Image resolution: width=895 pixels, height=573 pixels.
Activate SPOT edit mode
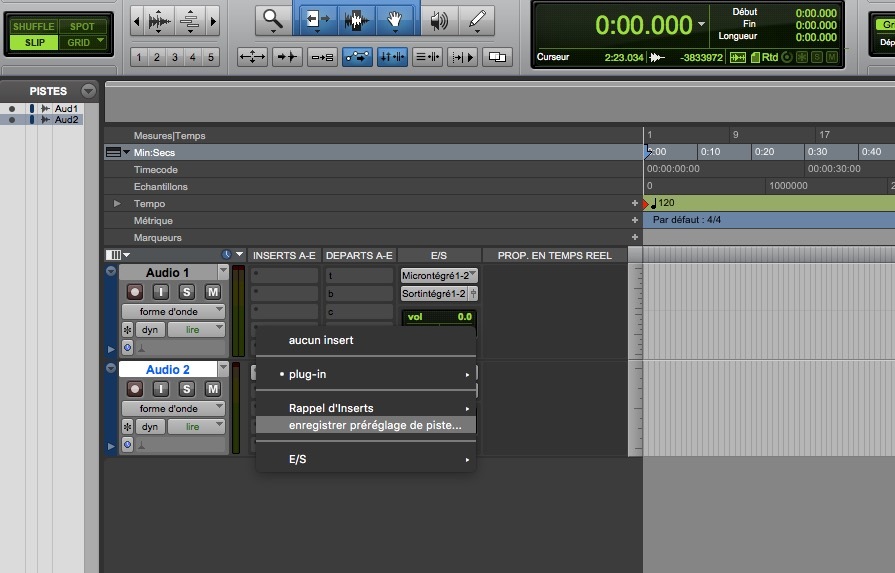(83, 26)
